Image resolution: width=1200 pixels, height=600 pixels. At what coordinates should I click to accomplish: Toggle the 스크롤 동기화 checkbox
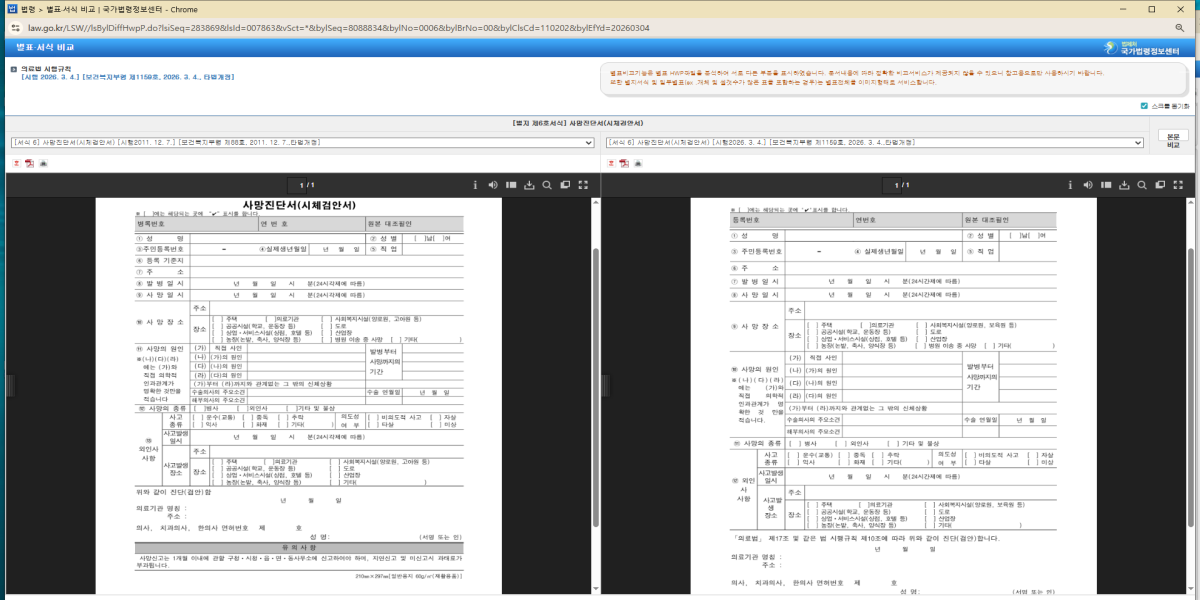(1144, 106)
